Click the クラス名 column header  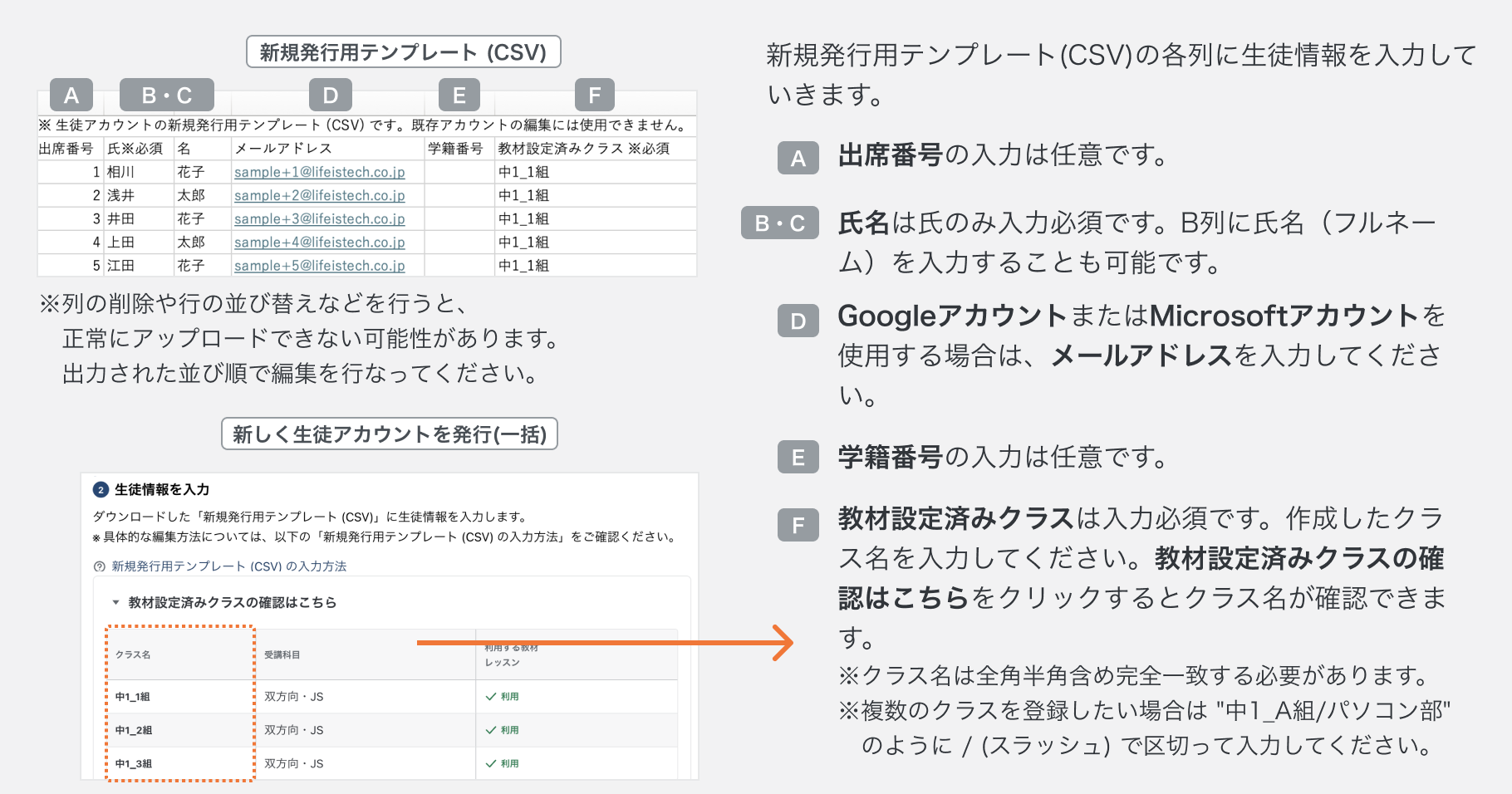(x=133, y=654)
